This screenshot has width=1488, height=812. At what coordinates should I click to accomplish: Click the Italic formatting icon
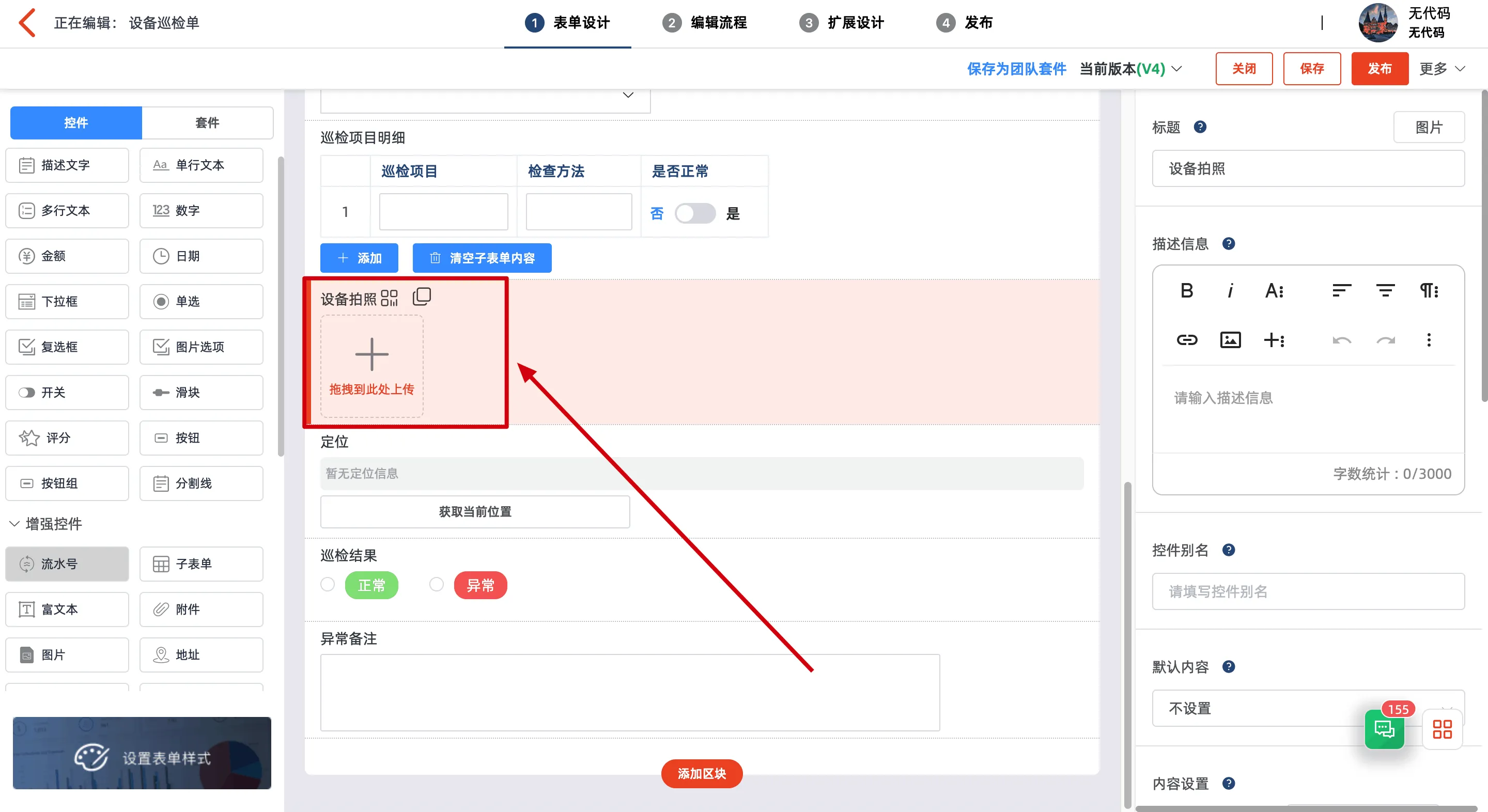click(x=1230, y=290)
